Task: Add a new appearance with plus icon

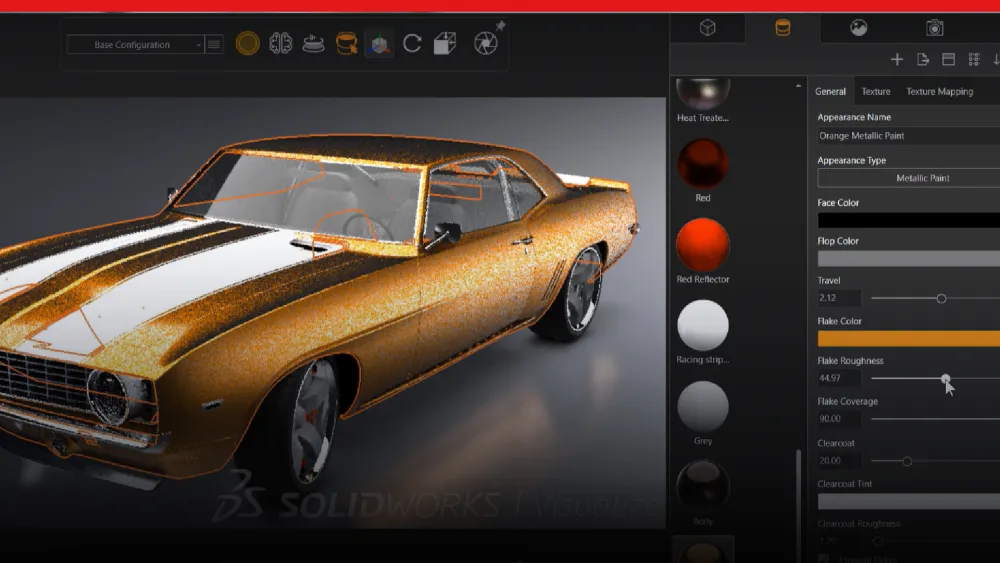Action: pyautogui.click(x=897, y=59)
